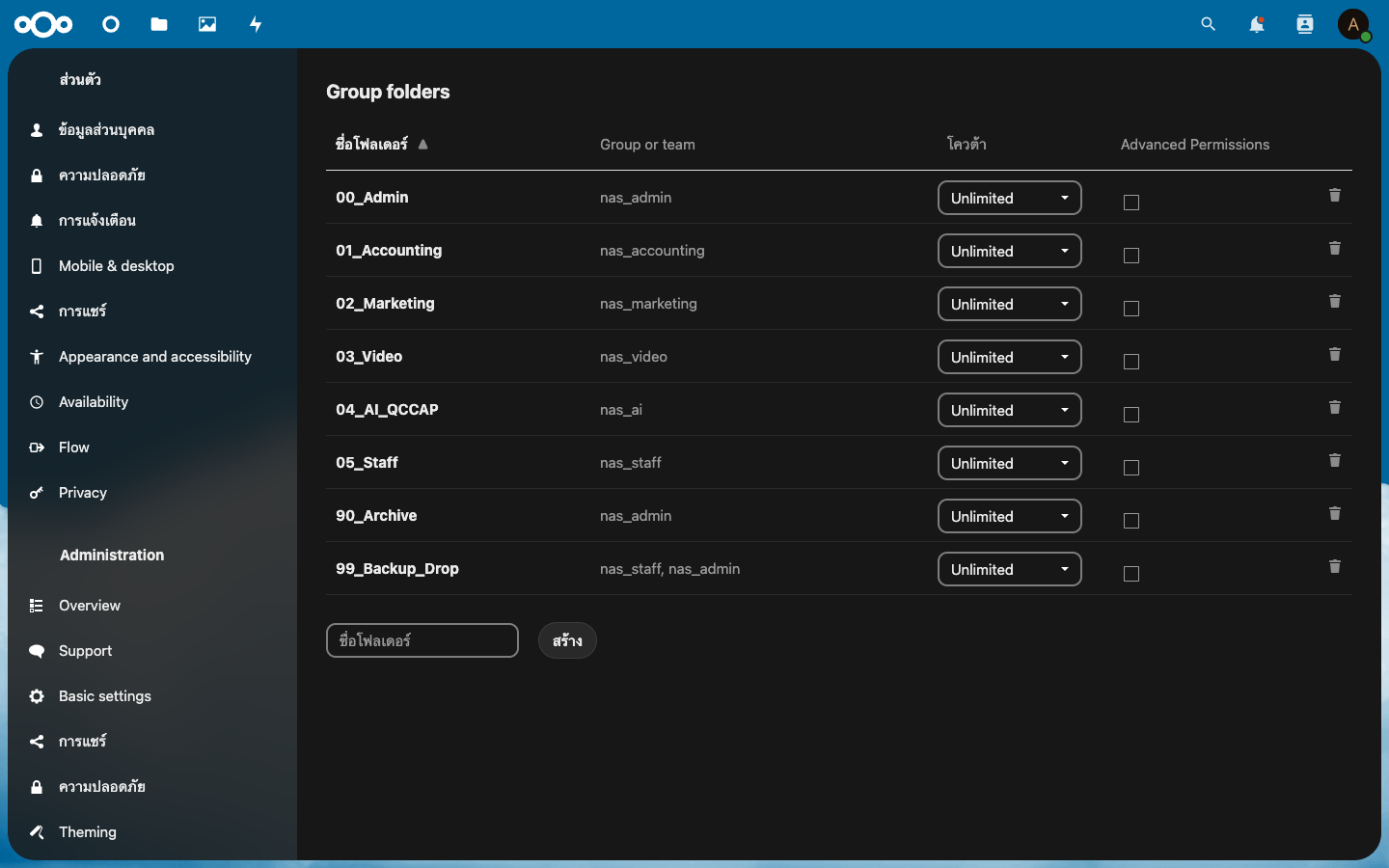Open the search magnifier icon
This screenshot has width=1389, height=868.
tap(1208, 24)
